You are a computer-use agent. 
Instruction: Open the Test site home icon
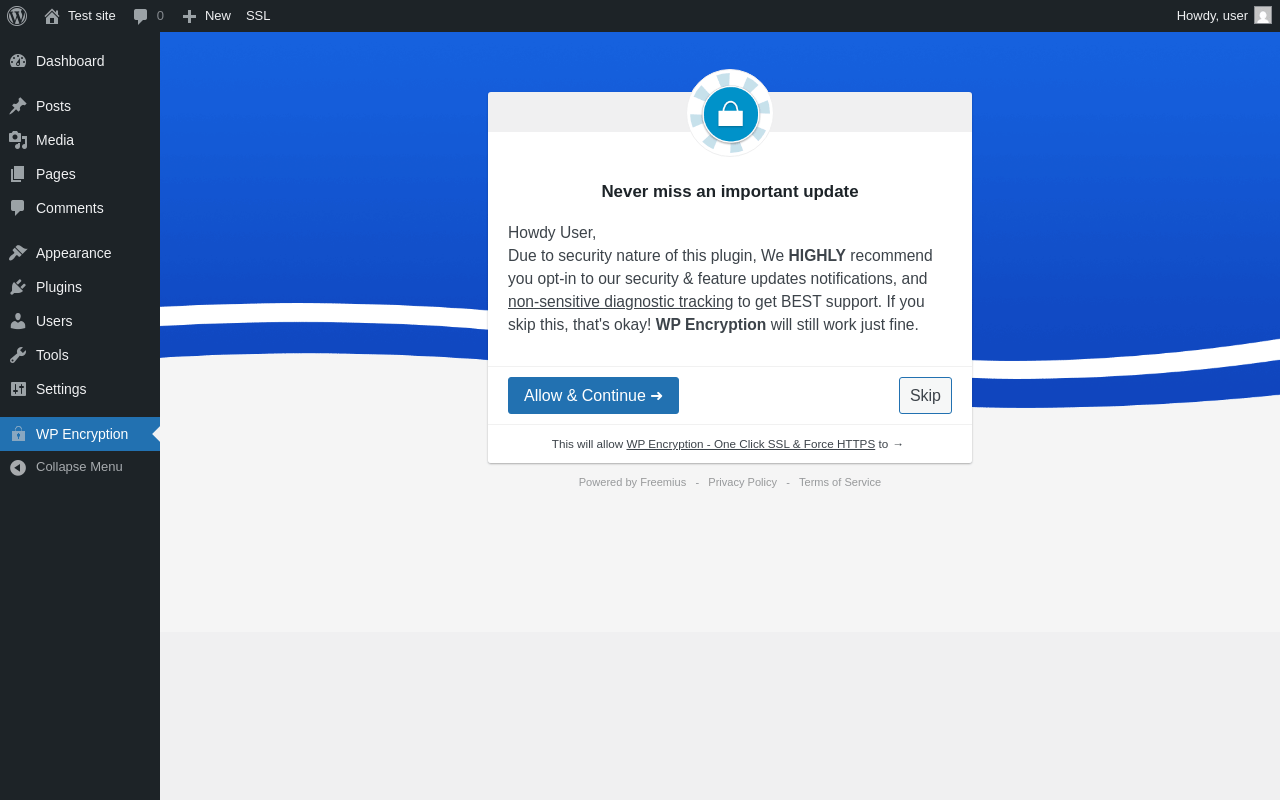point(52,16)
